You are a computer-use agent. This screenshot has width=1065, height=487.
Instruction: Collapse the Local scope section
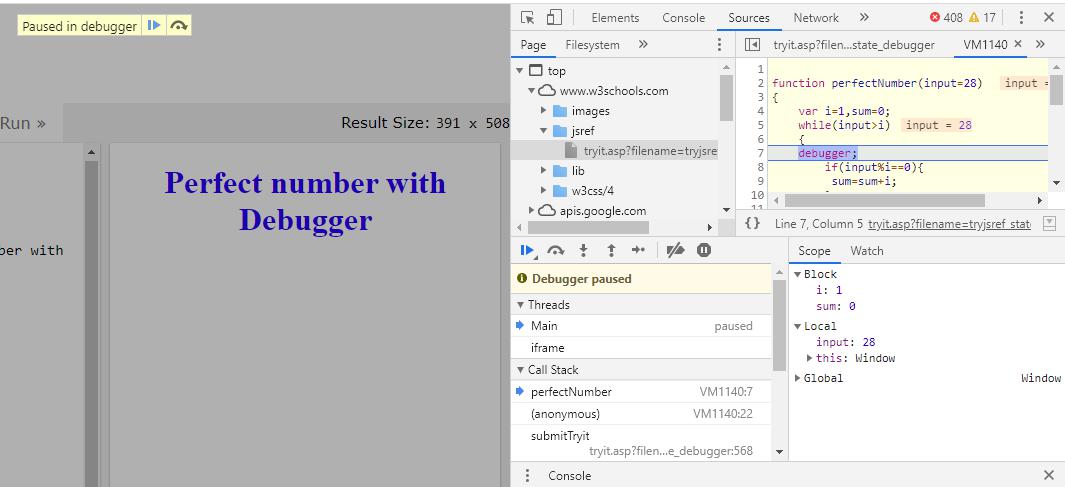pos(798,327)
